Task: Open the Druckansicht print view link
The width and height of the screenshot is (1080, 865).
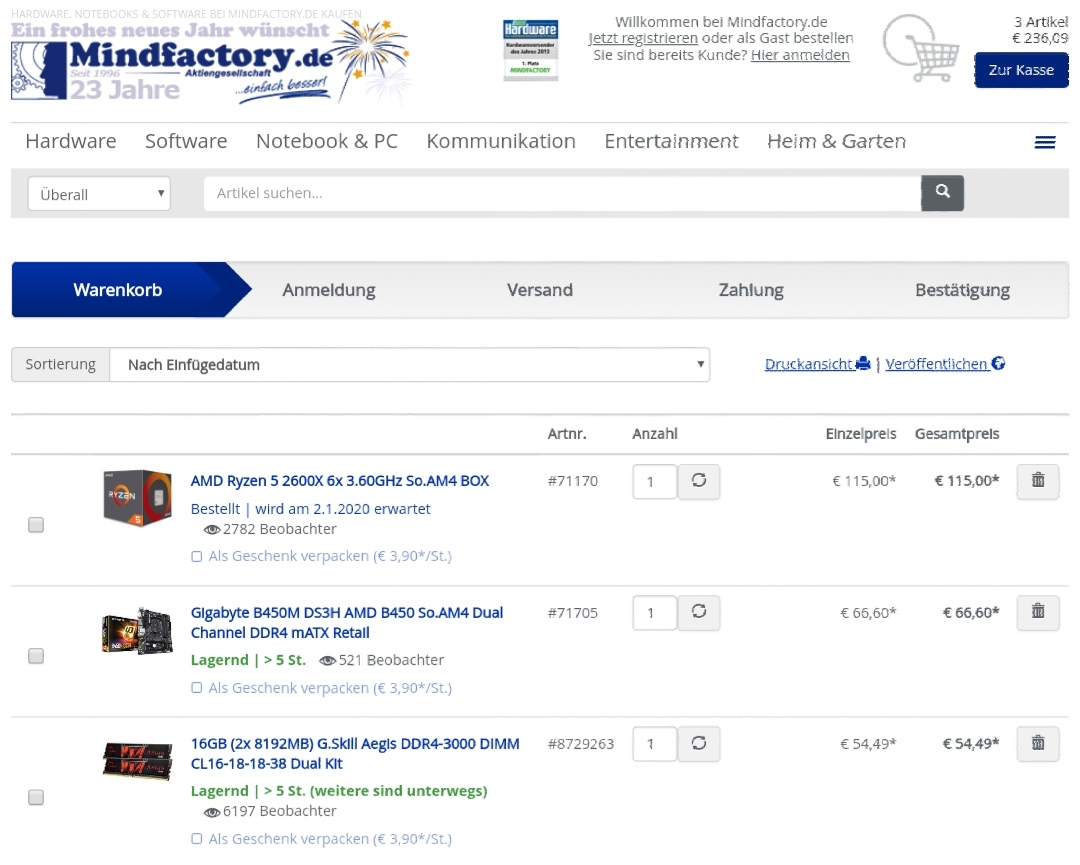Action: coord(818,364)
